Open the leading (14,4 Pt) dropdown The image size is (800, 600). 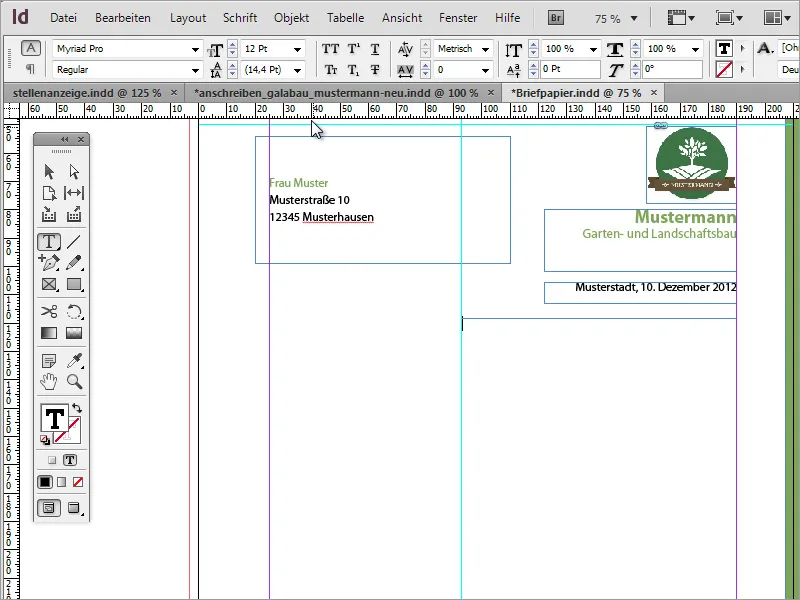(297, 70)
